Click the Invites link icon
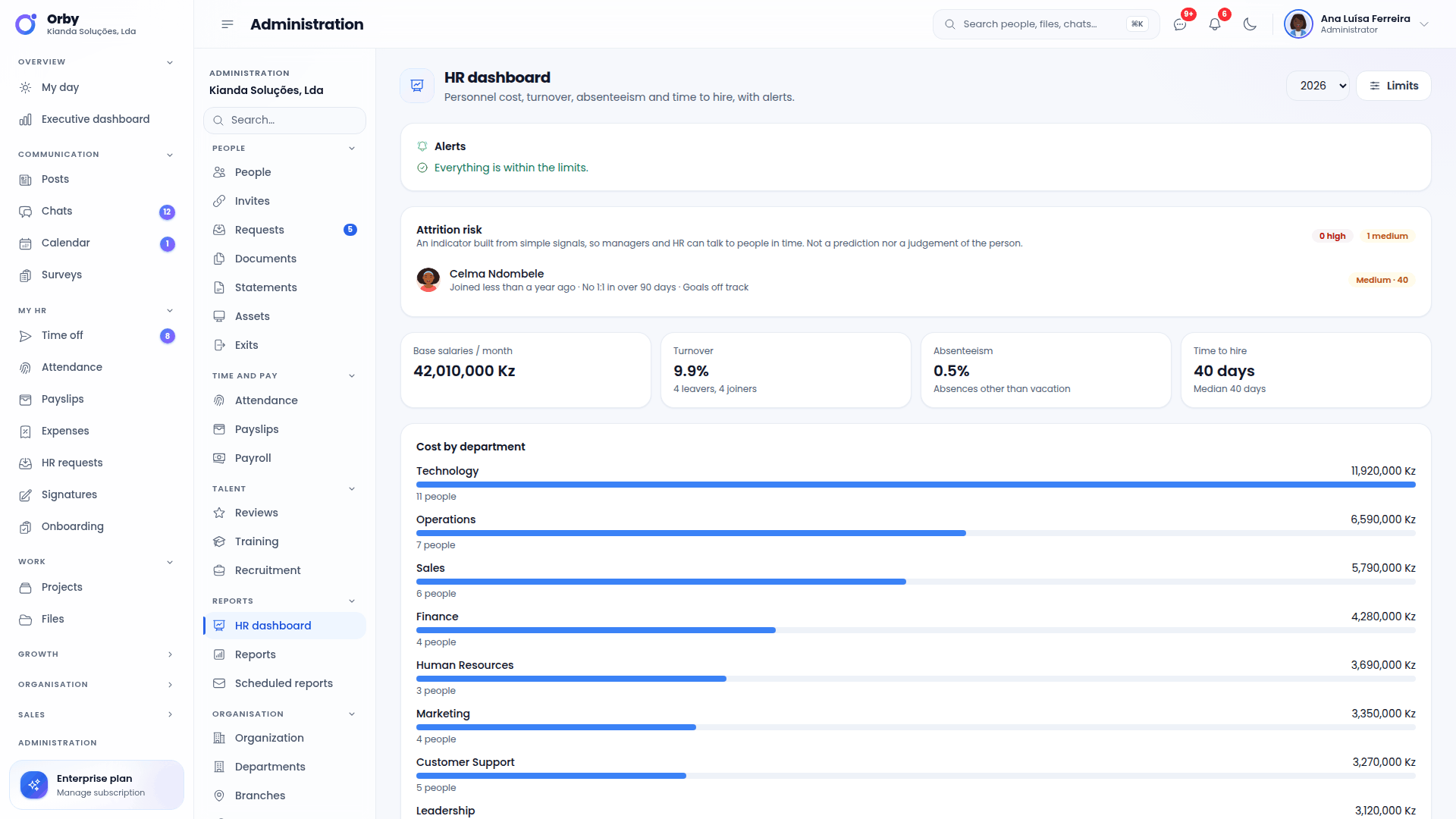 coord(219,201)
